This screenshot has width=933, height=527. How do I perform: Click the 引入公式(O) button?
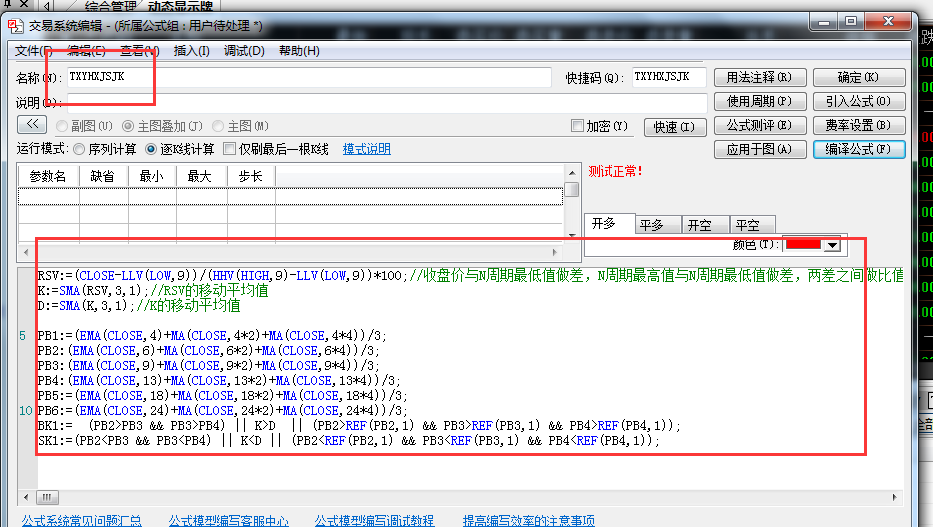[859, 101]
